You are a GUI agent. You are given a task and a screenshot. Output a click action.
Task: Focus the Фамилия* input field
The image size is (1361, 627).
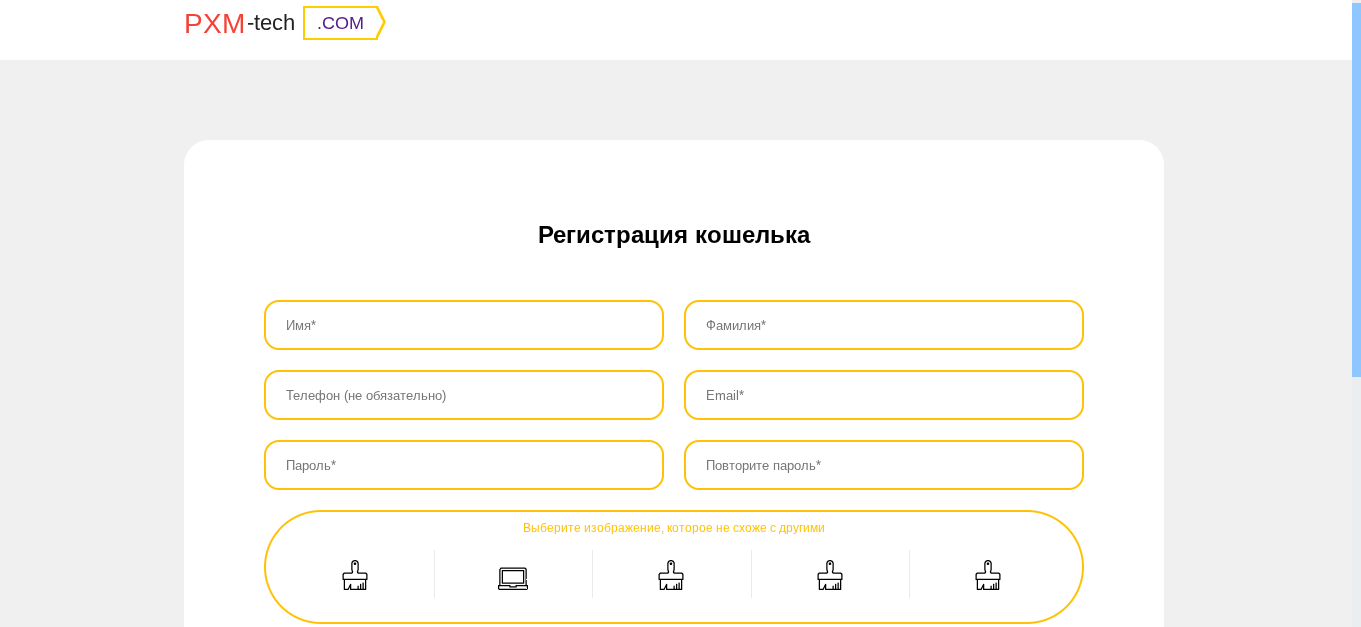(x=884, y=325)
